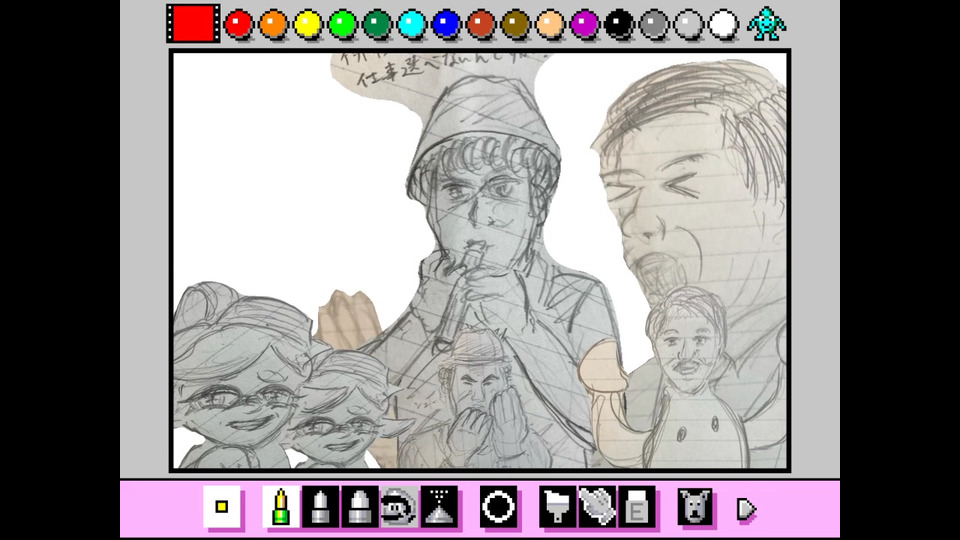Click the cyan robot palette switcher
Screen dimensions: 960x540
766,24
